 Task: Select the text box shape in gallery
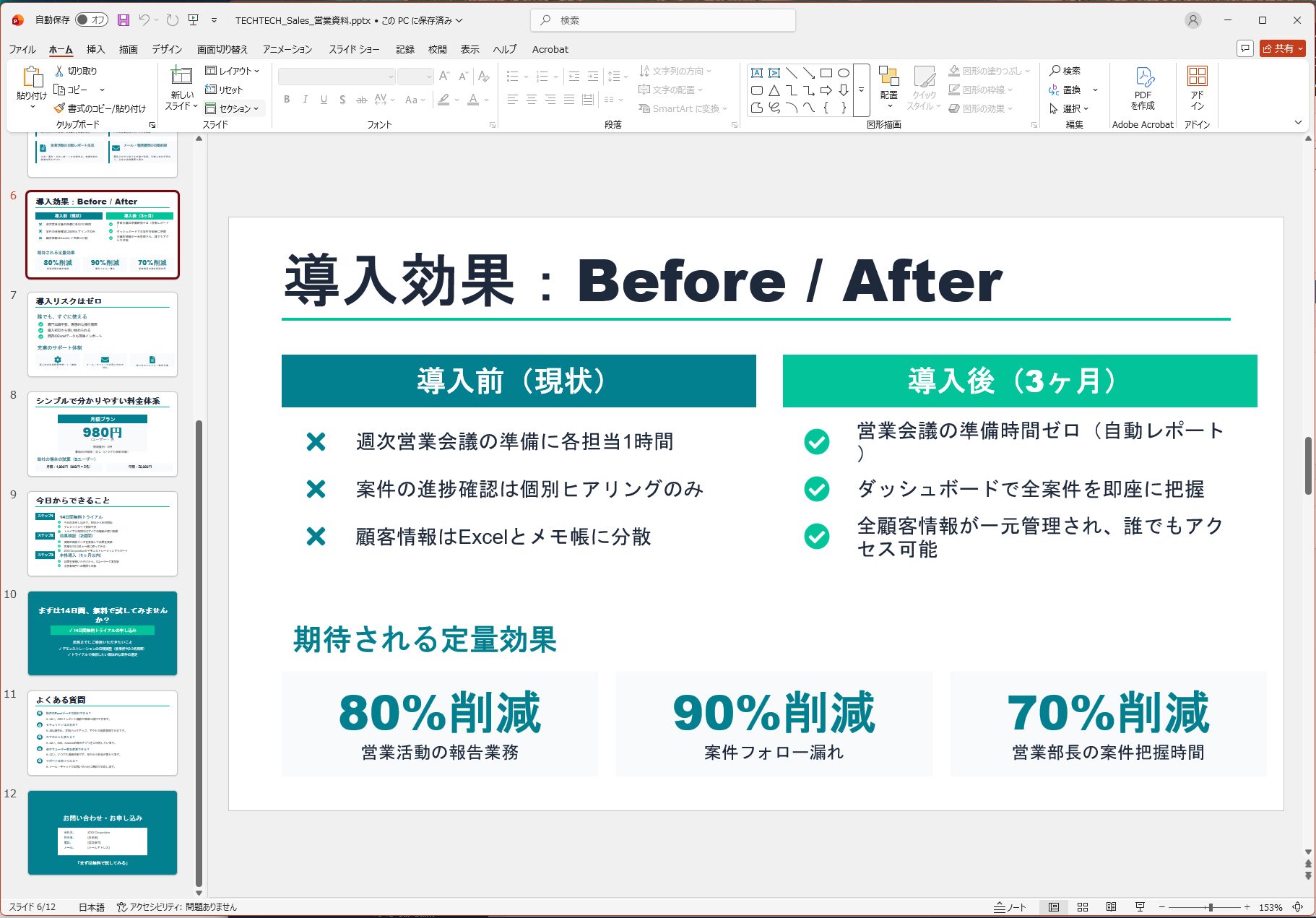(756, 73)
